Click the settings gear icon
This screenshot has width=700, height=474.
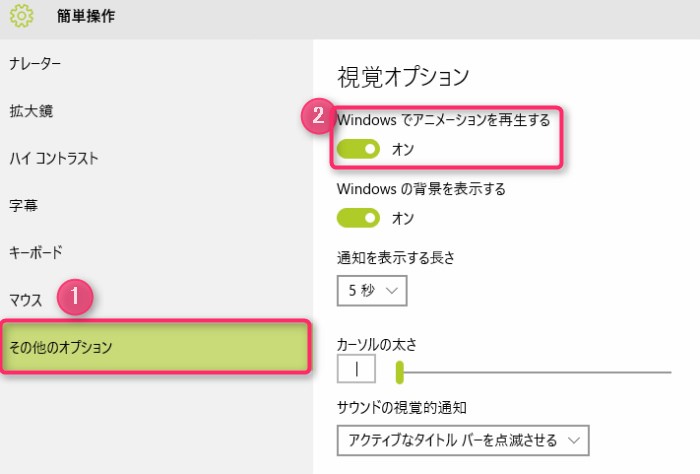click(x=22, y=16)
